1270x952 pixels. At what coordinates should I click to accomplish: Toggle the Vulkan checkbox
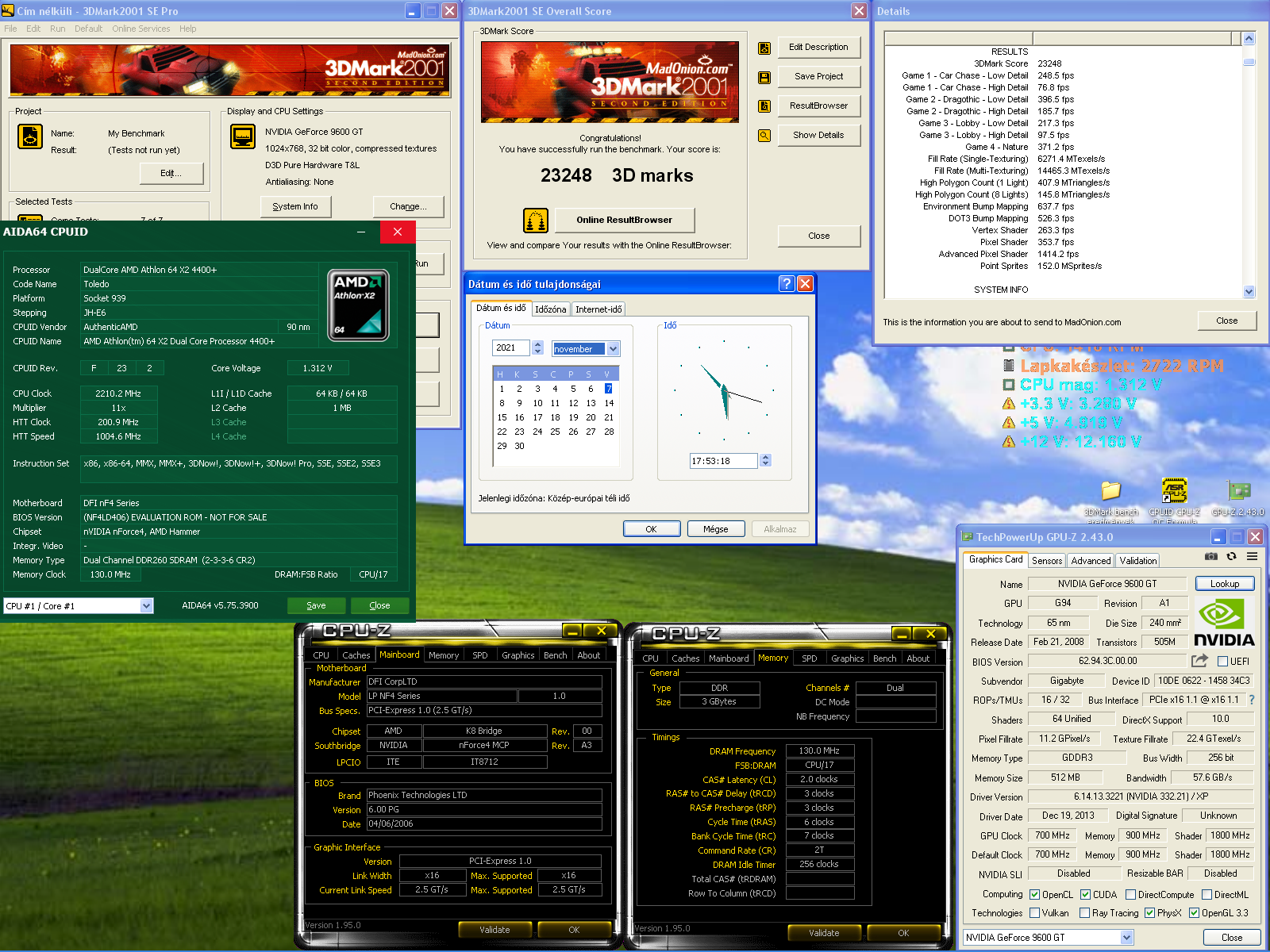click(x=1034, y=913)
